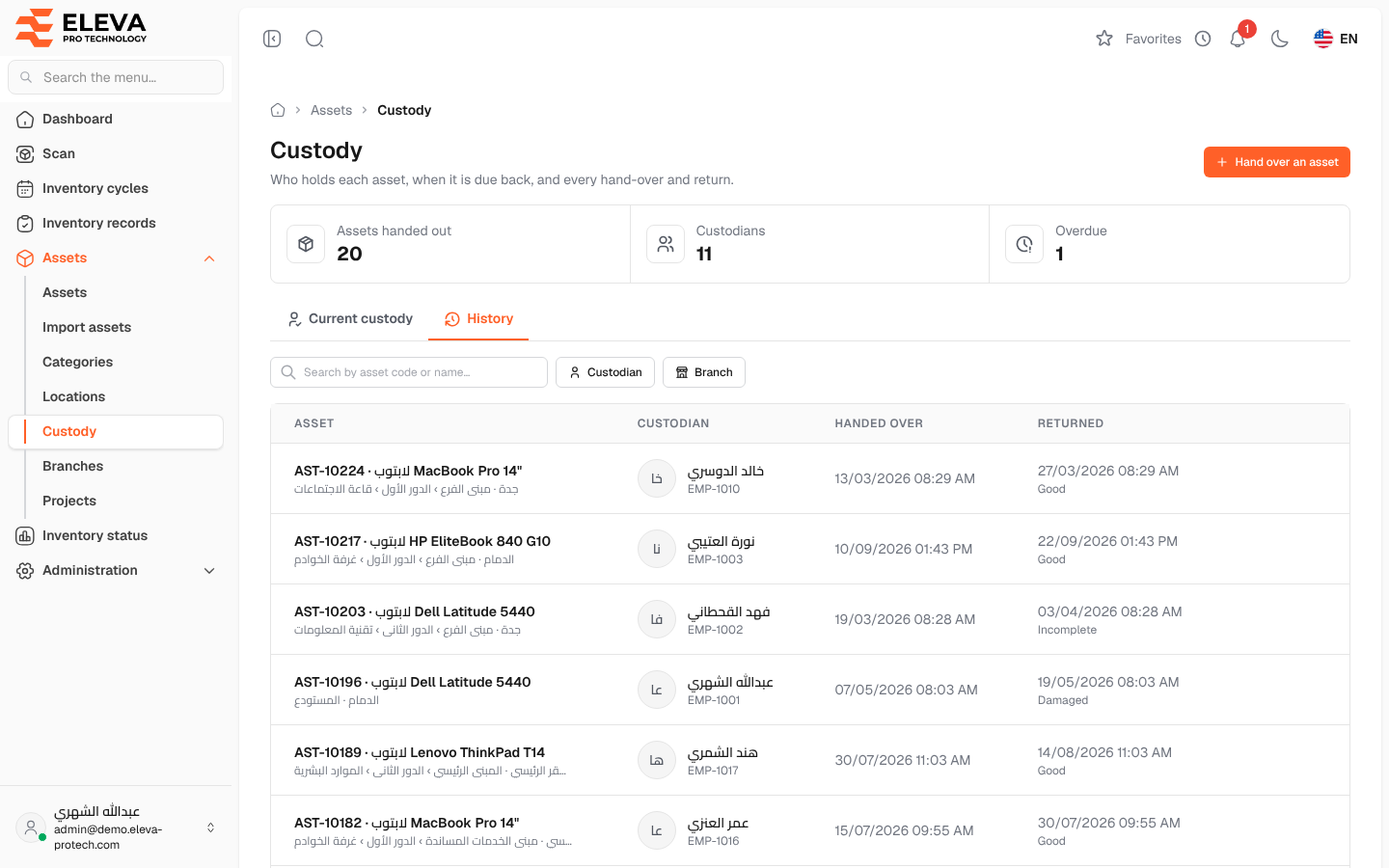
Task: Toggle dark mode moon icon
Action: click(x=1280, y=39)
